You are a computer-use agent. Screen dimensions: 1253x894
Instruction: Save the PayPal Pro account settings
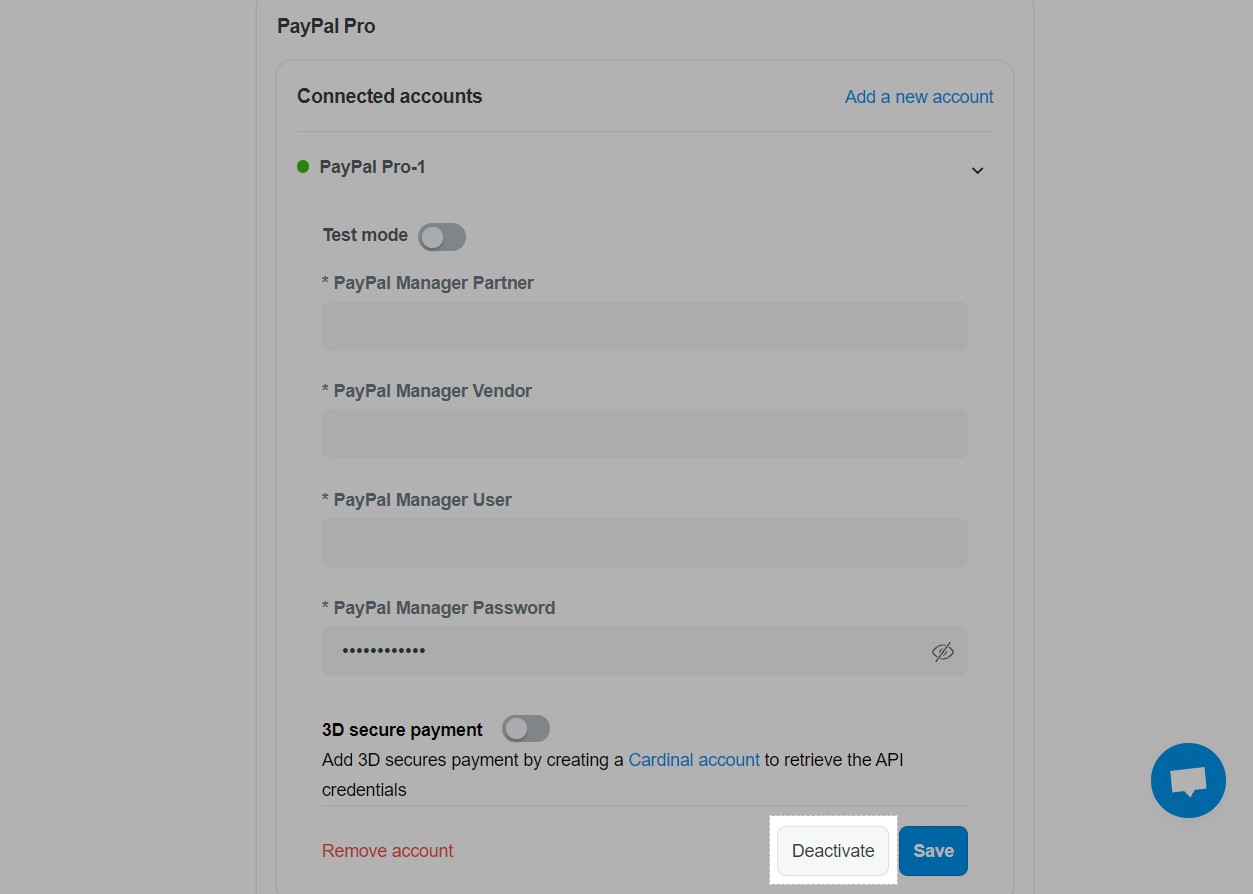point(932,850)
